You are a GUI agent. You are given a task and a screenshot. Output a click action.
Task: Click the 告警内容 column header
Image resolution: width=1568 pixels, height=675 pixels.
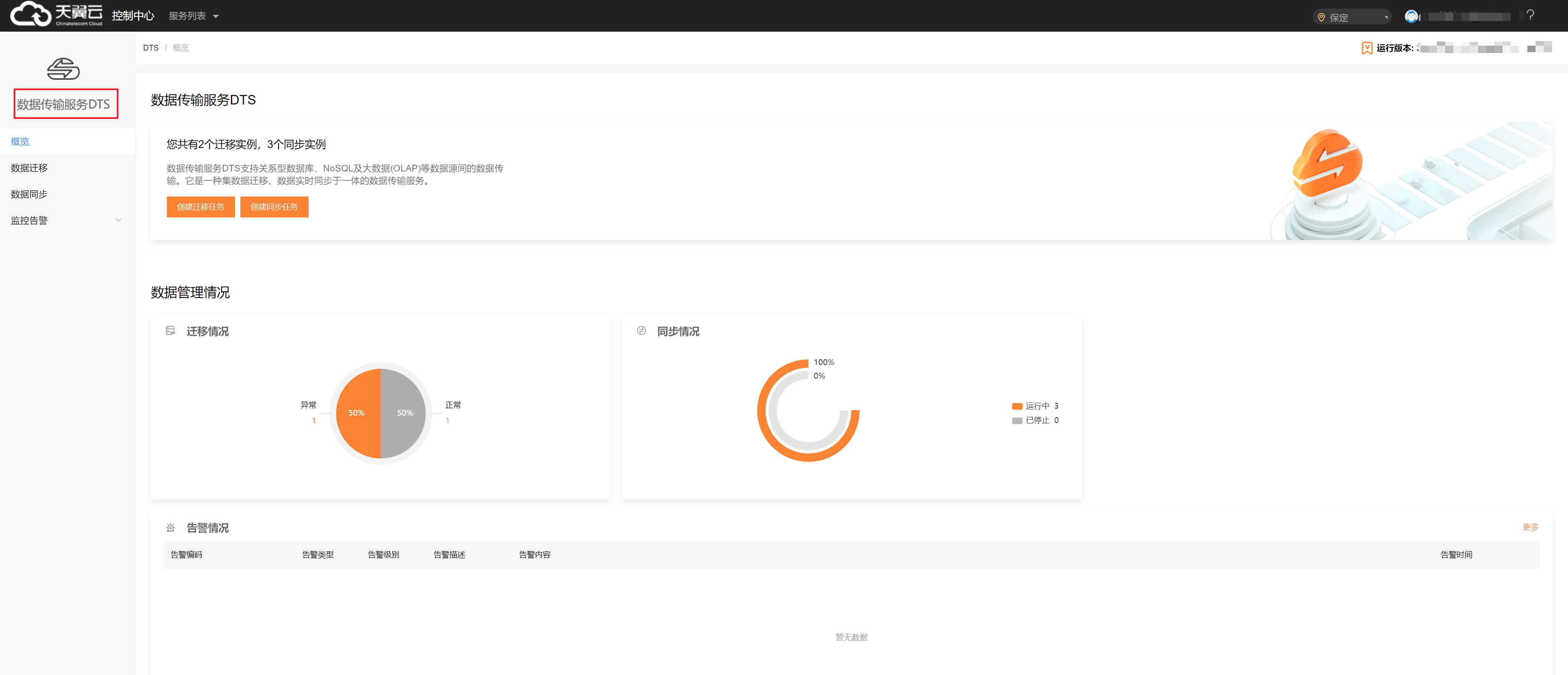coord(535,555)
